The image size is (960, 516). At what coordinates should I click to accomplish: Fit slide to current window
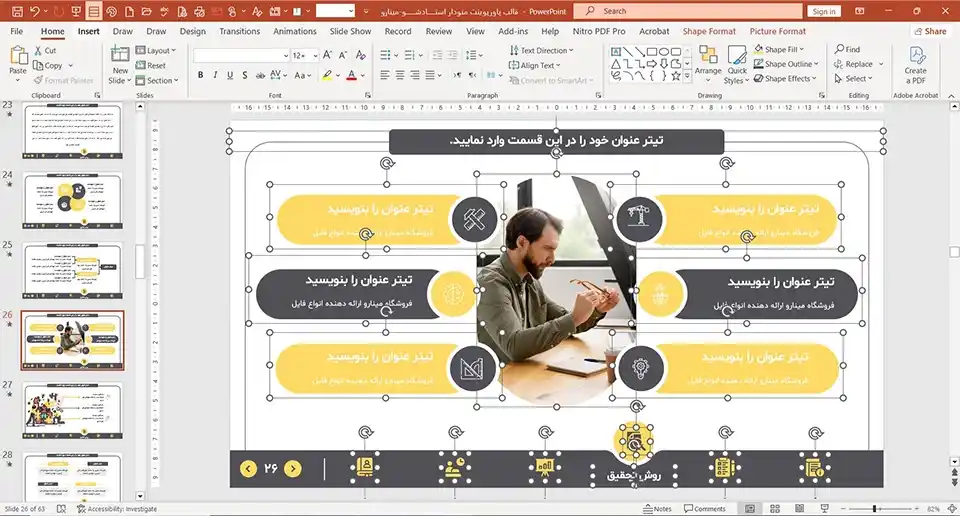pos(951,509)
